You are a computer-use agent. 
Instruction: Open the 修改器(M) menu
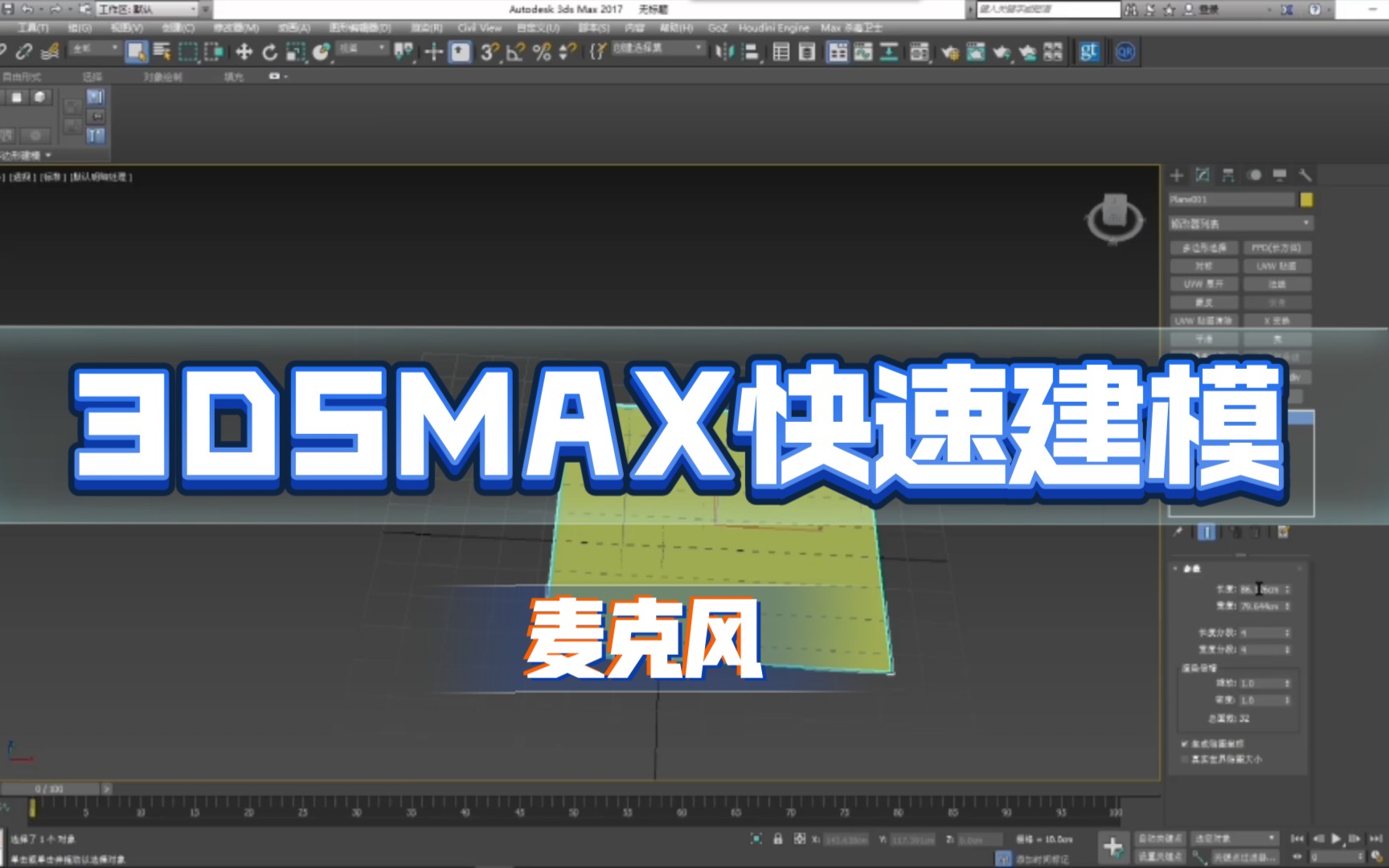236,28
